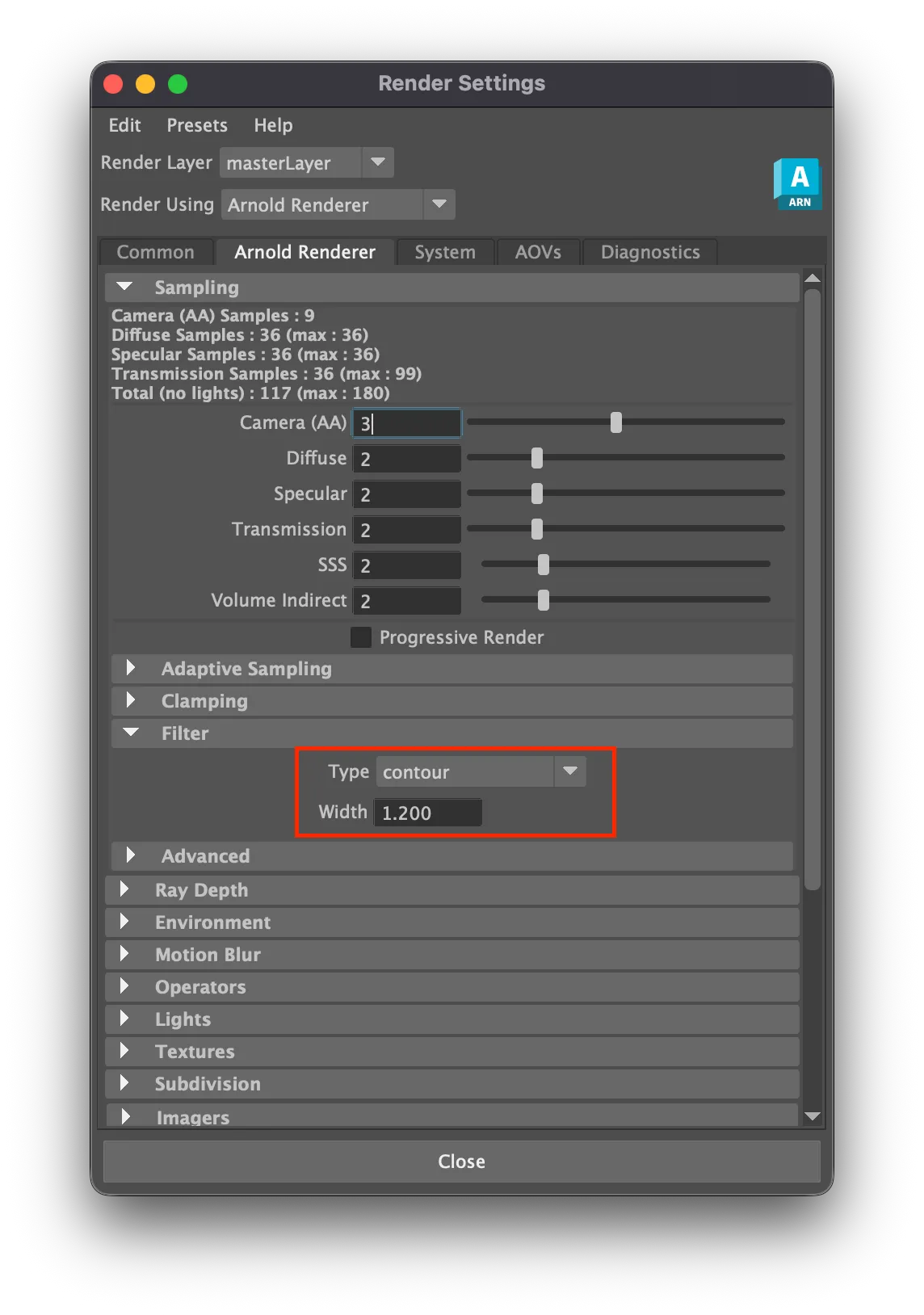This screenshot has width=924, height=1315.
Task: Expand the Clamping section
Action: (451, 701)
